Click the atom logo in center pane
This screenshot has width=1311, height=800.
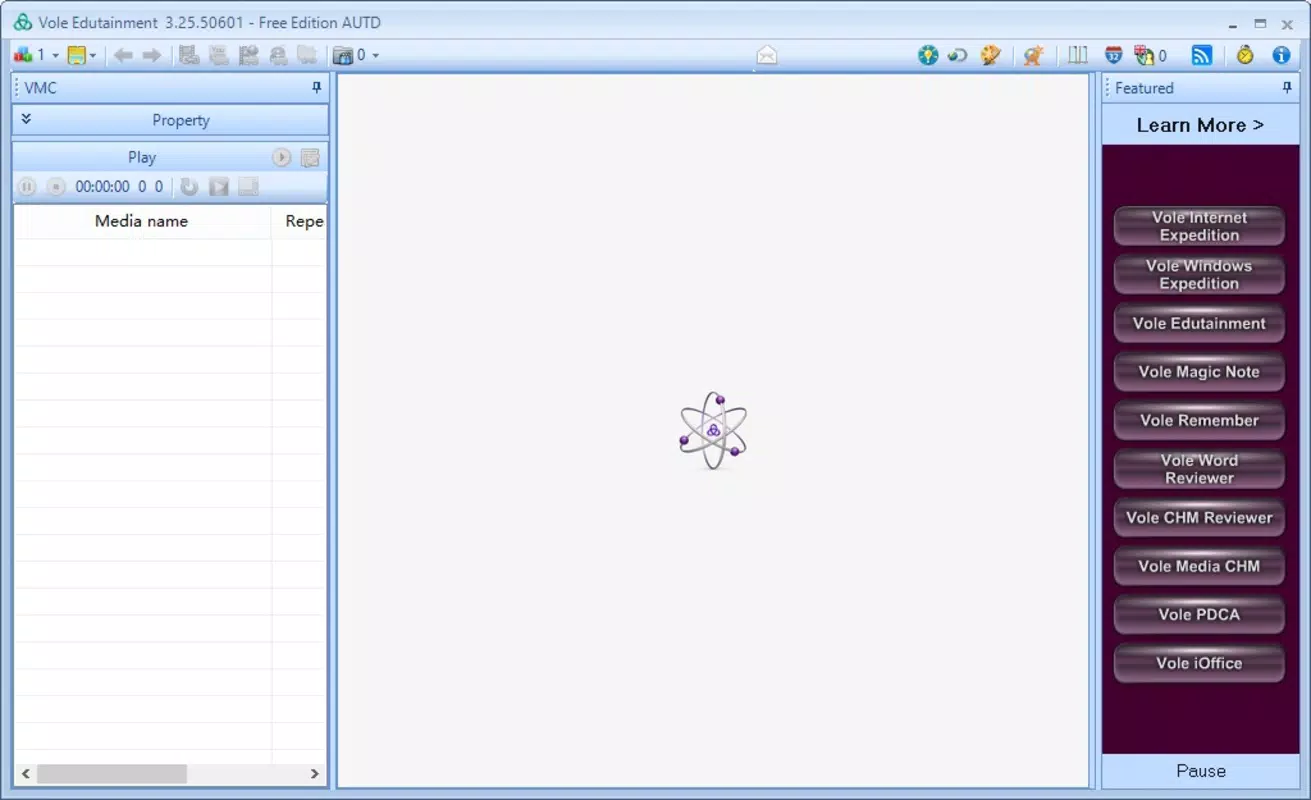click(713, 430)
